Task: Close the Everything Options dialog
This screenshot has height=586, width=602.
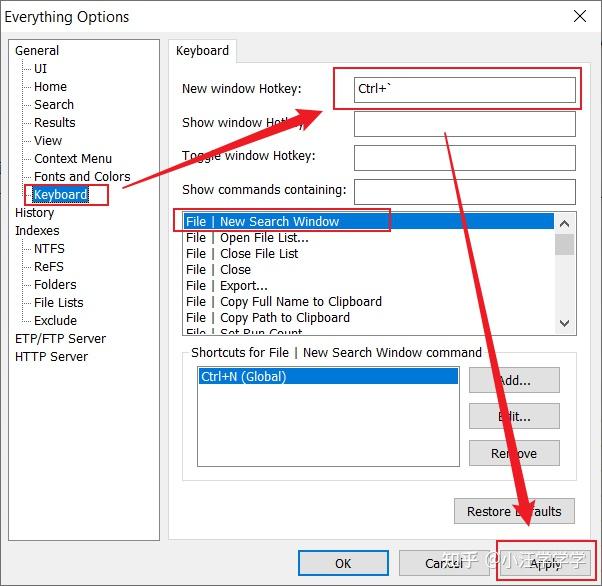Action: coord(580,17)
